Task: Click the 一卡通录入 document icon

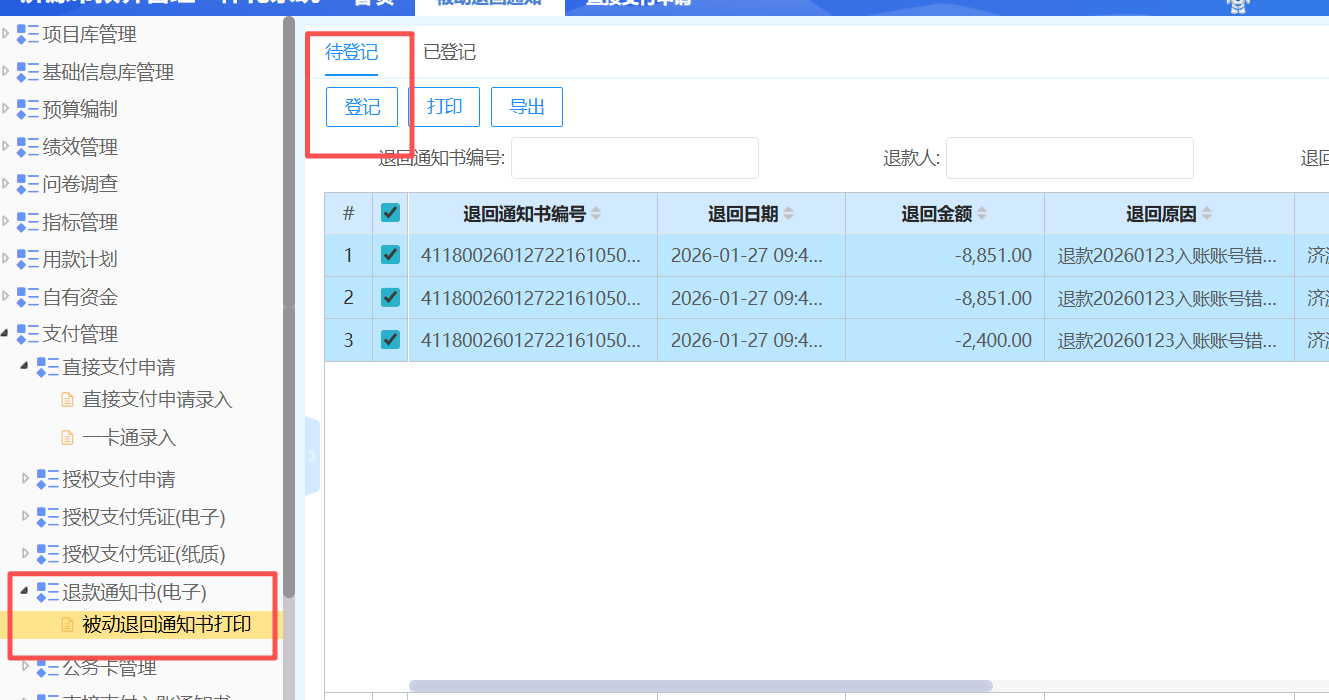Action: coord(68,438)
